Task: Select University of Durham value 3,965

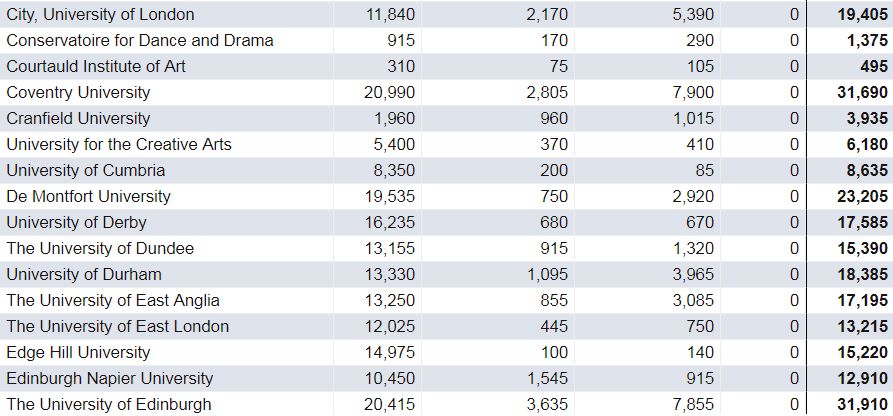Action: pos(693,275)
